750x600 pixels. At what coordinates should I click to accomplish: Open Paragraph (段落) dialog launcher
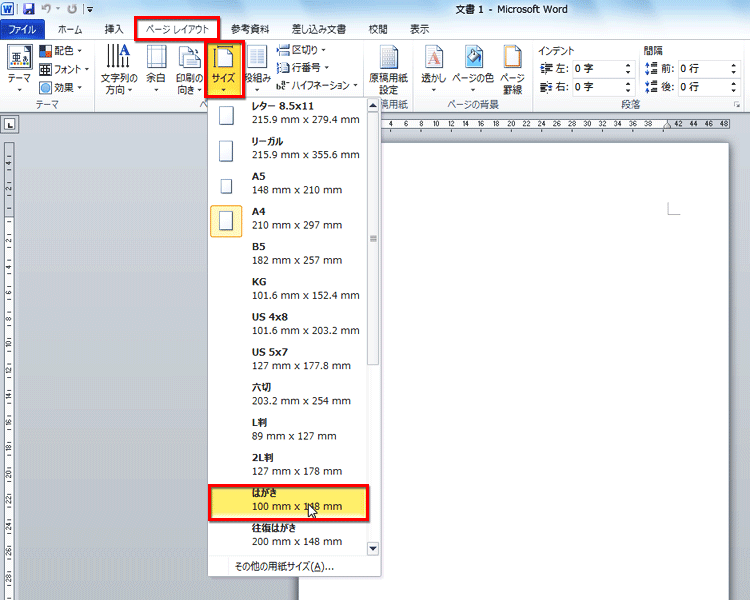coord(737,104)
